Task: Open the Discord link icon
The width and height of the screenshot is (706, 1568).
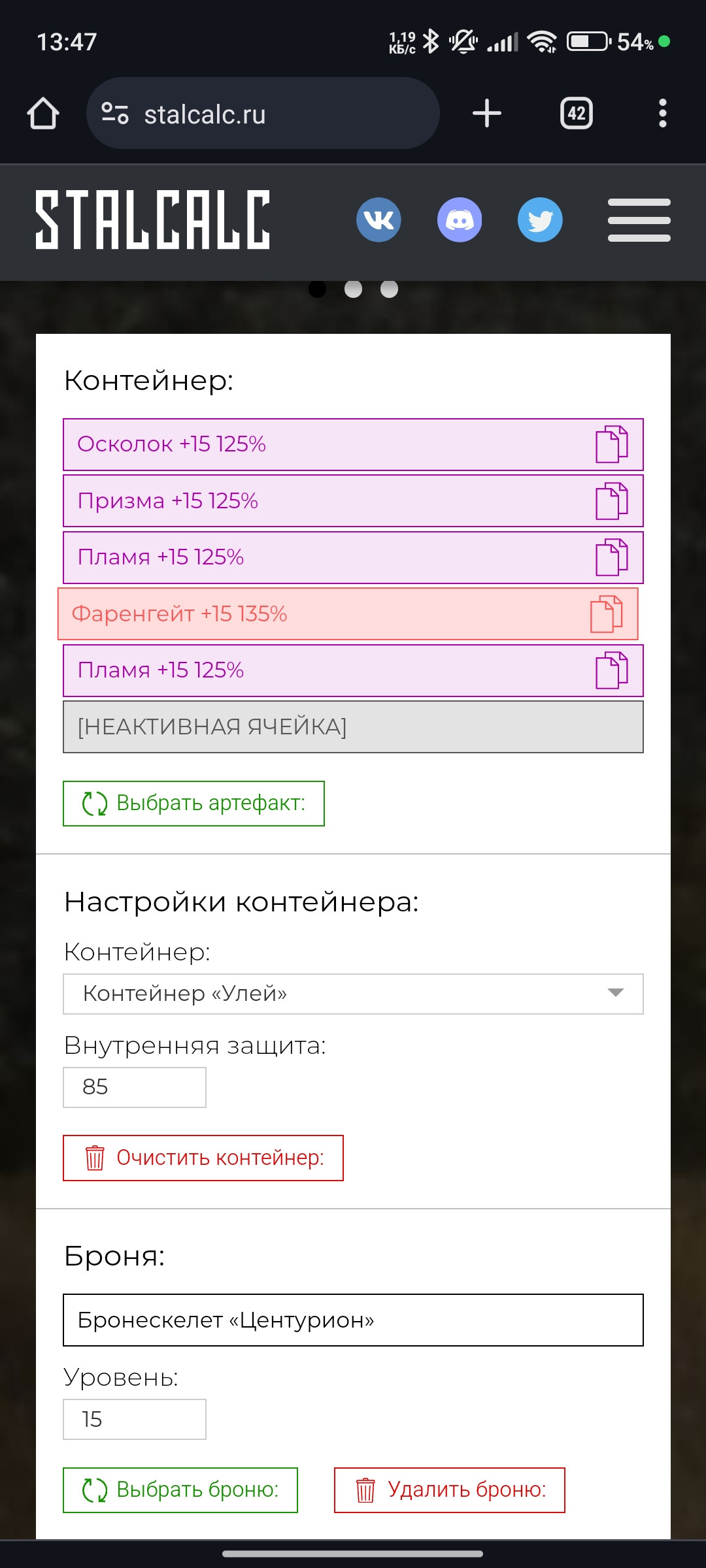Action: 460,220
